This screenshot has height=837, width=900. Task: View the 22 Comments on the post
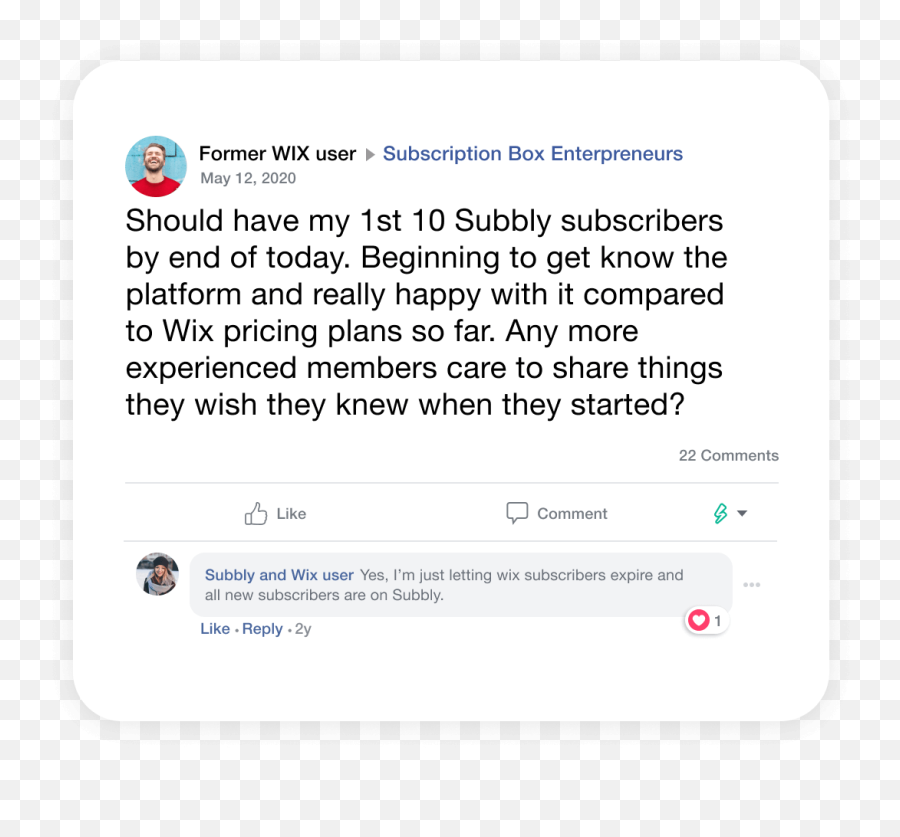(728, 456)
